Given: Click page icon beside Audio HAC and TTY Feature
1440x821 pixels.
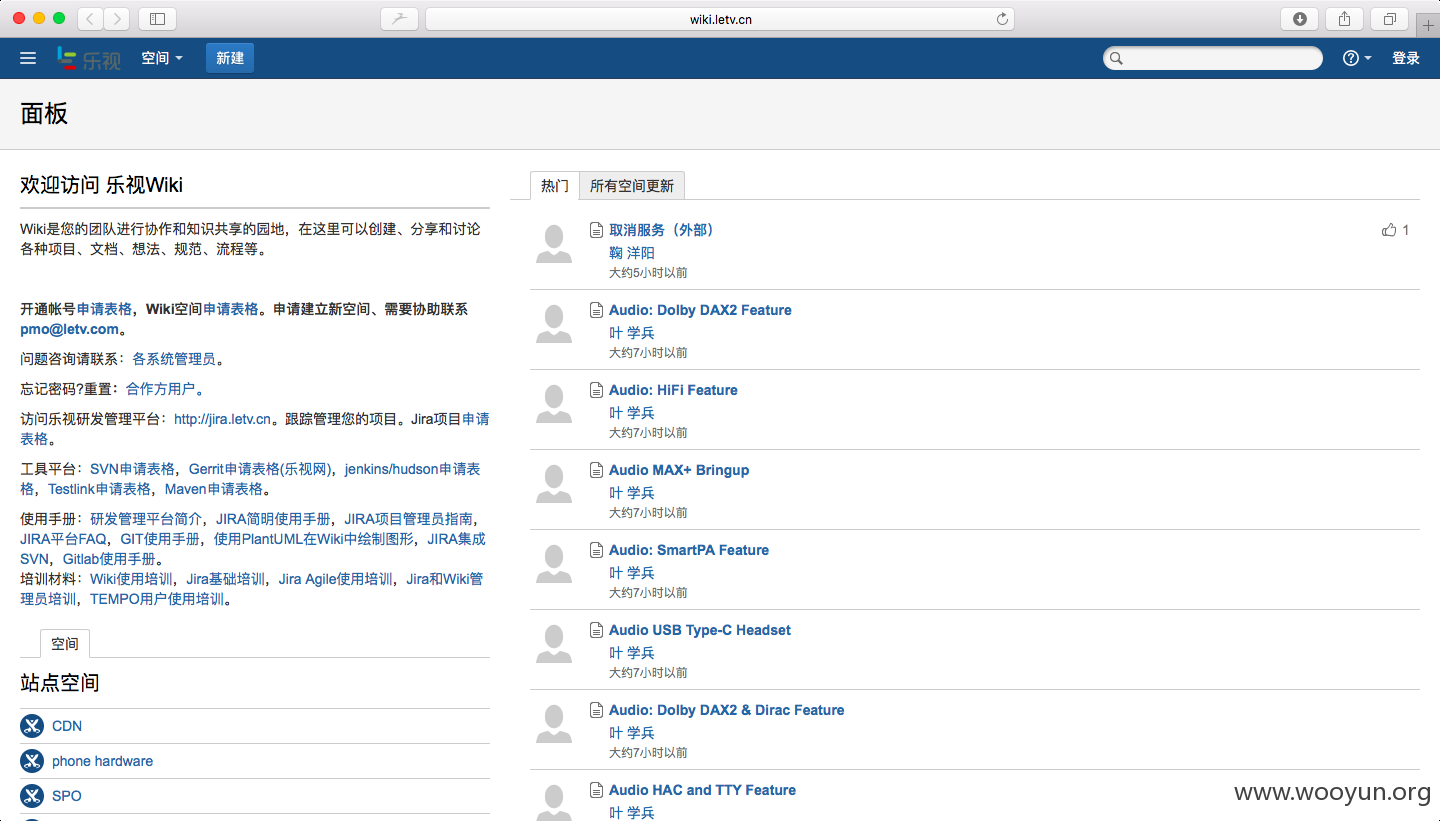Looking at the screenshot, I should [x=596, y=790].
